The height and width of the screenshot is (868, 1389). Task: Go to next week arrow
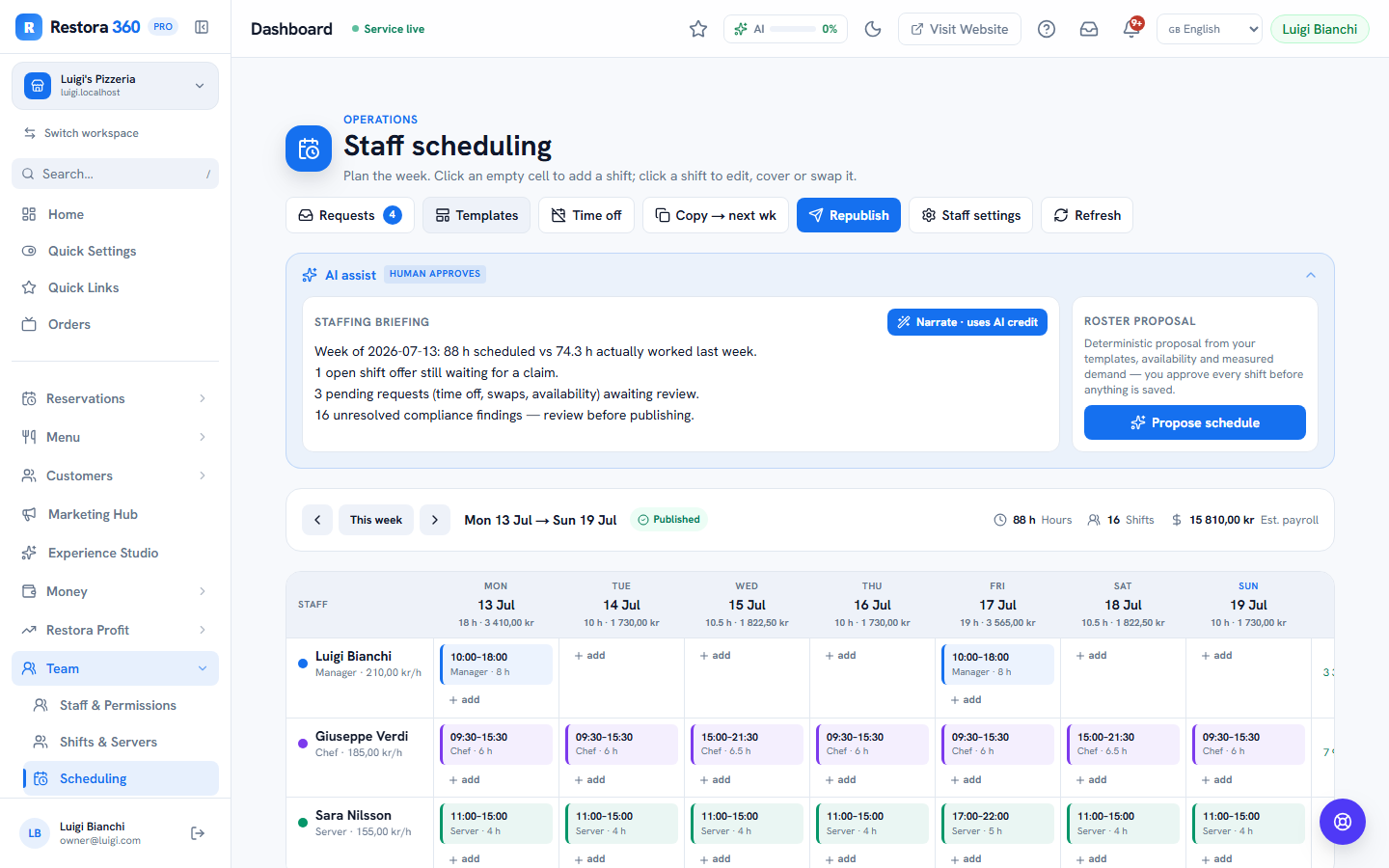(435, 520)
